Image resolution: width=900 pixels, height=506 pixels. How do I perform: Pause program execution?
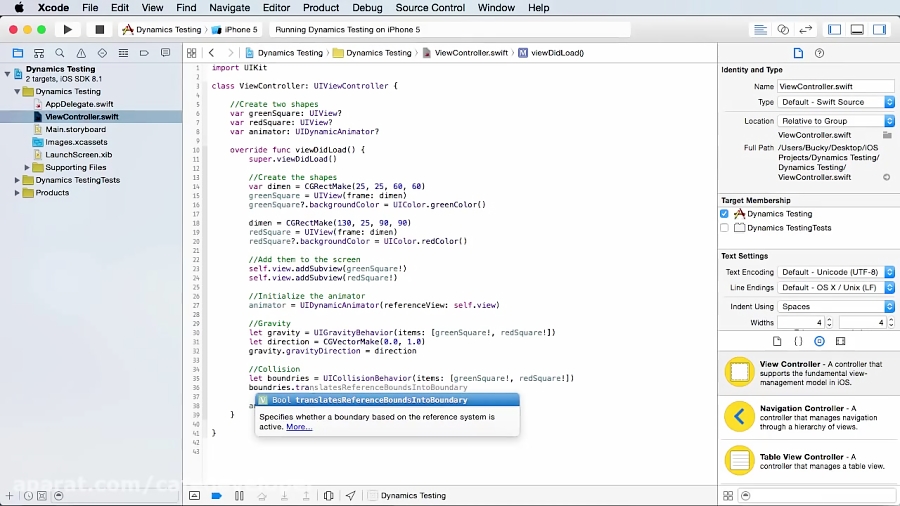pos(239,496)
